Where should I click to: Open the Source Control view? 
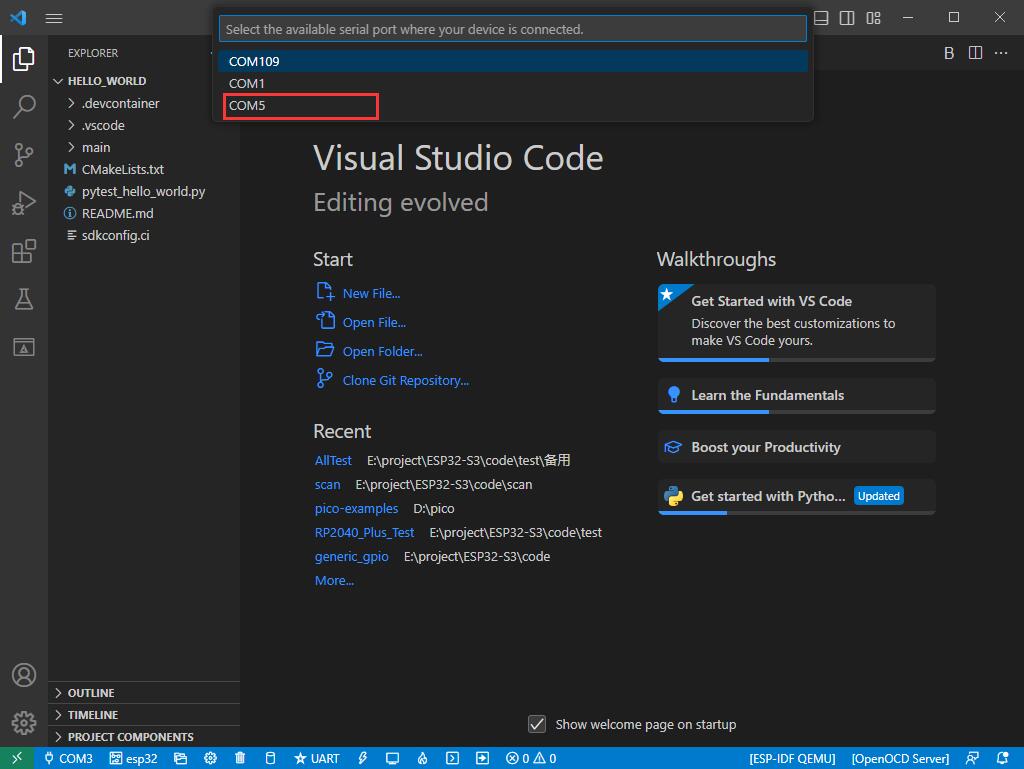point(24,154)
